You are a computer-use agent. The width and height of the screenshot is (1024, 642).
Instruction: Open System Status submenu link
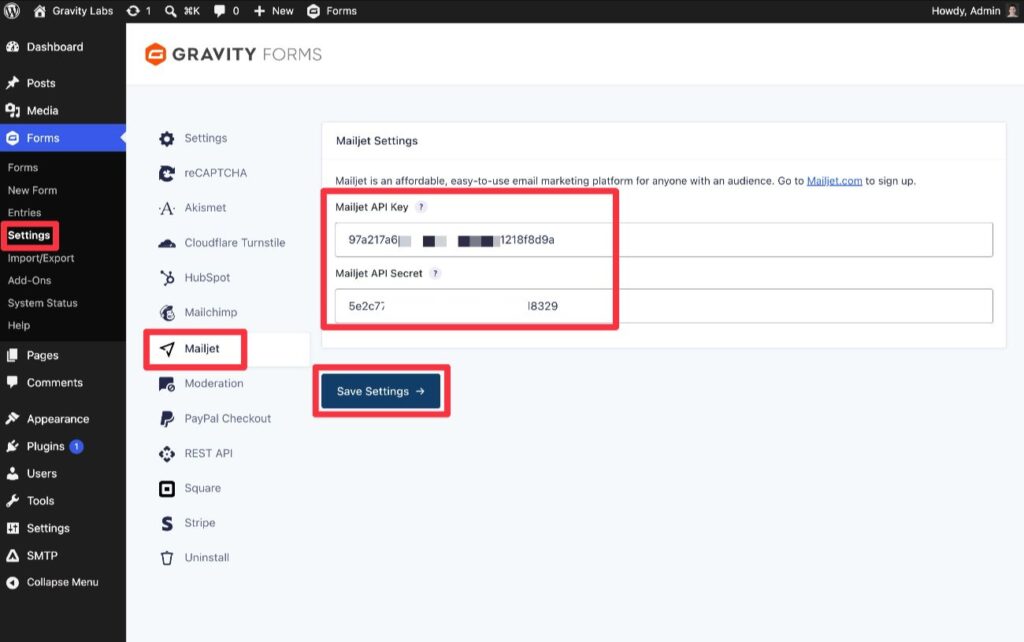[42, 303]
